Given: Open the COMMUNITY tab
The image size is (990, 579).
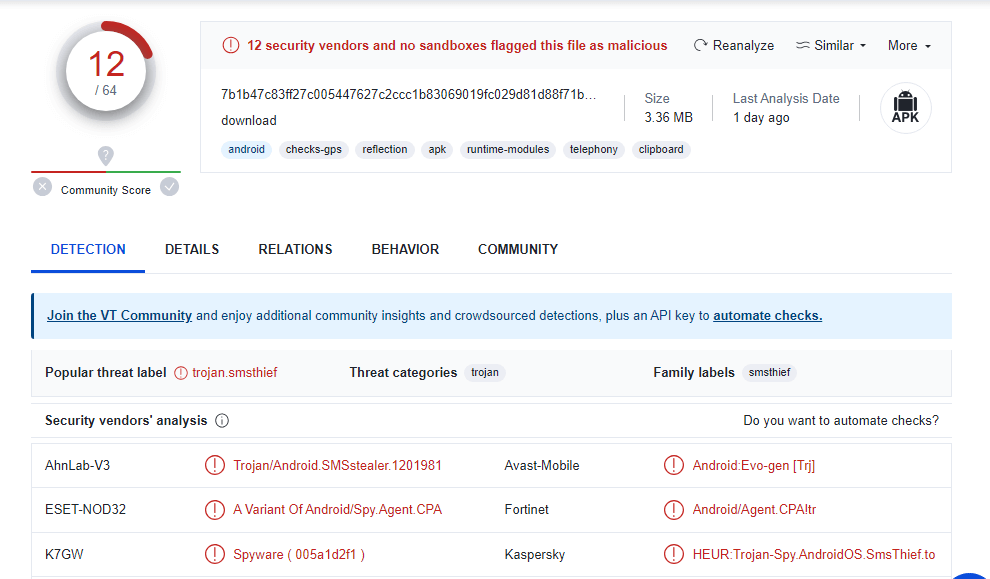Looking at the screenshot, I should [518, 249].
